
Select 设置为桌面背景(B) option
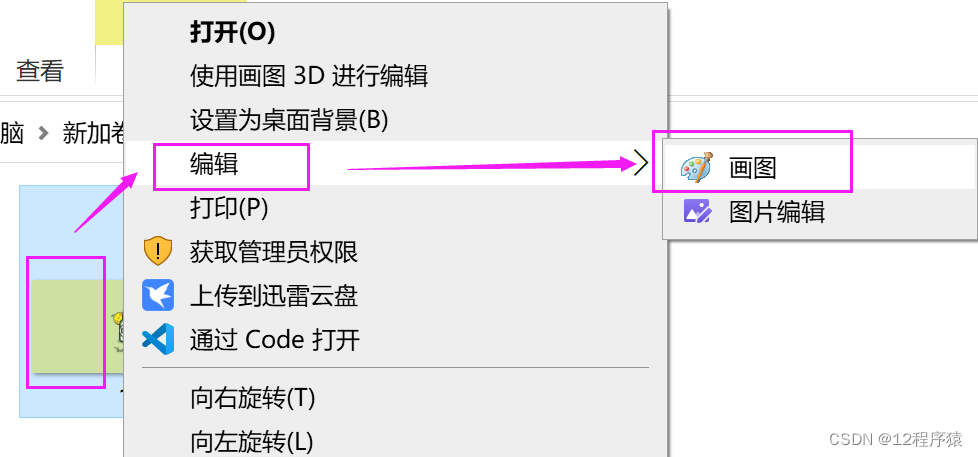(289, 119)
